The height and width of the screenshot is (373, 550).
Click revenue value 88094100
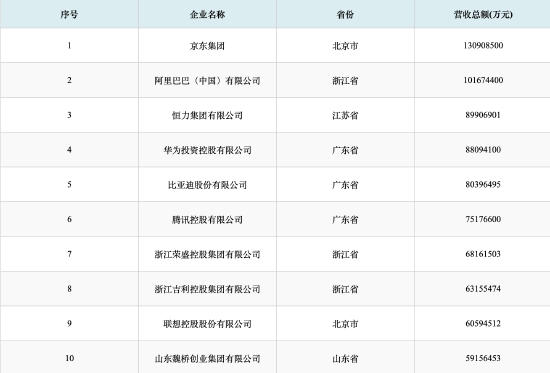483,150
